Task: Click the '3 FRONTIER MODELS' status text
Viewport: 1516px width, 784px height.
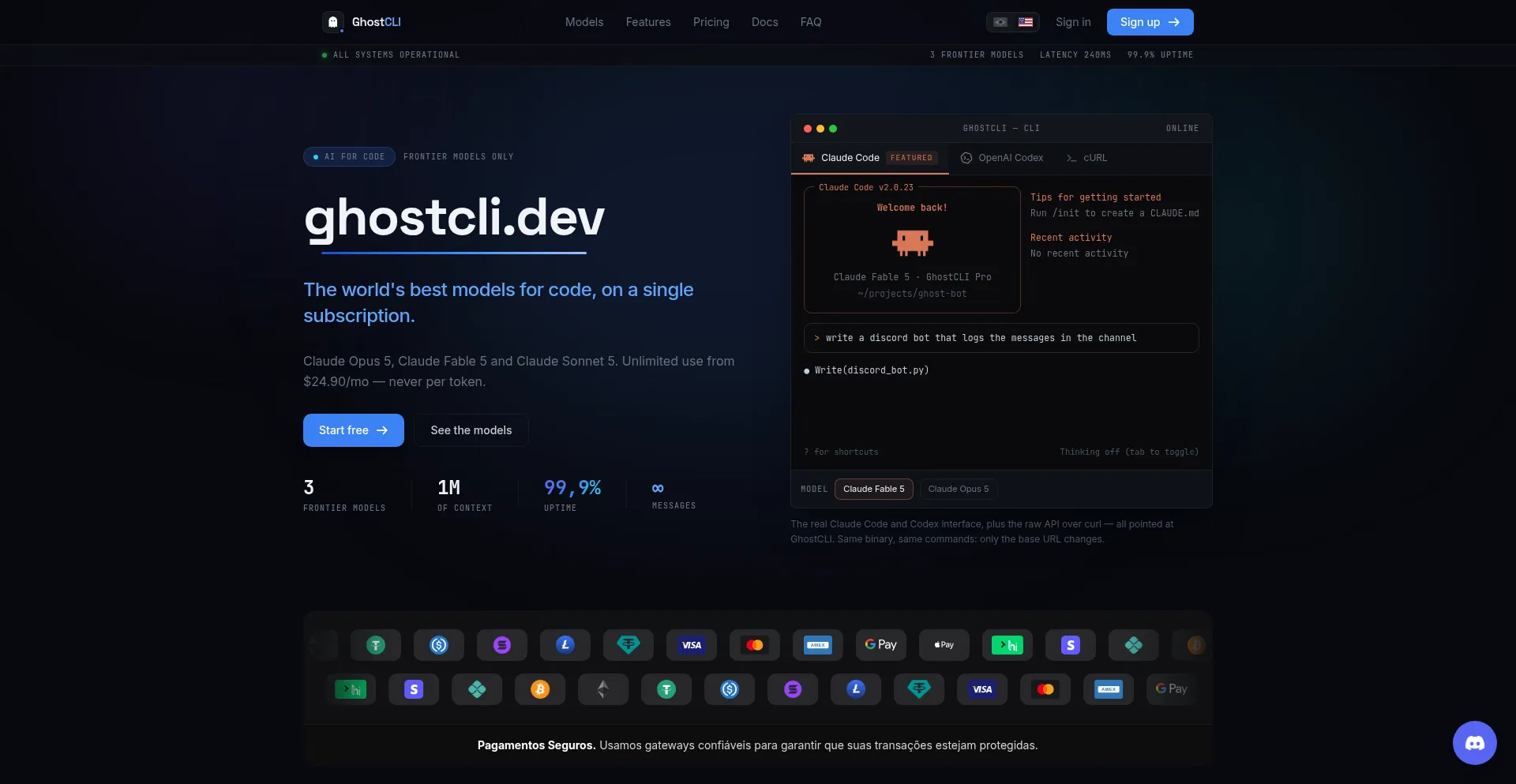Action: pyautogui.click(x=977, y=55)
